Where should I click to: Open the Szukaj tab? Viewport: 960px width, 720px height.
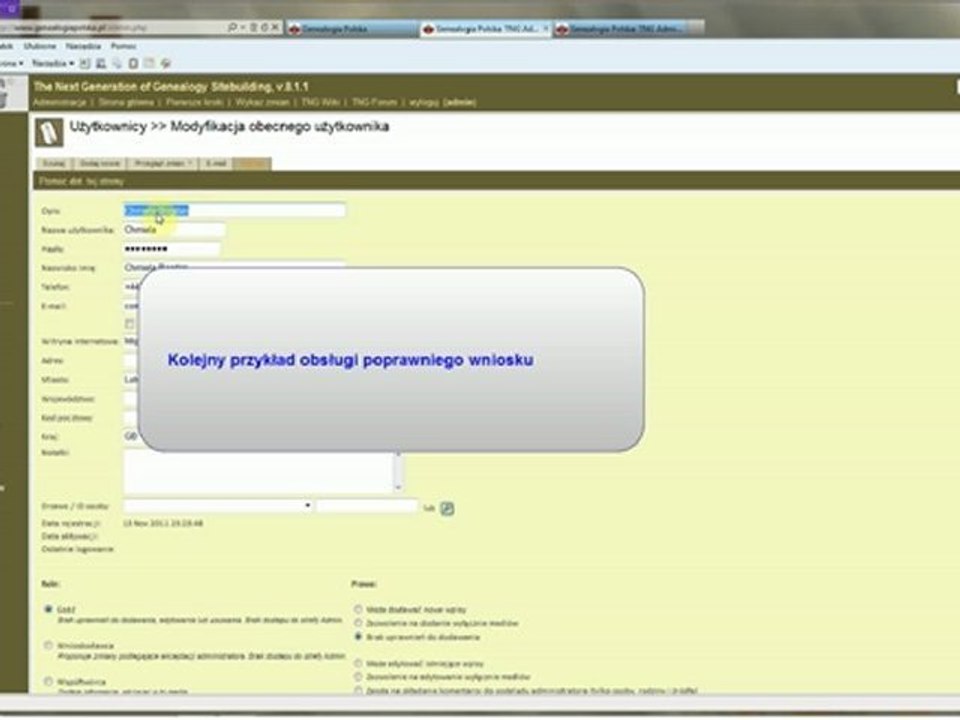(x=54, y=163)
